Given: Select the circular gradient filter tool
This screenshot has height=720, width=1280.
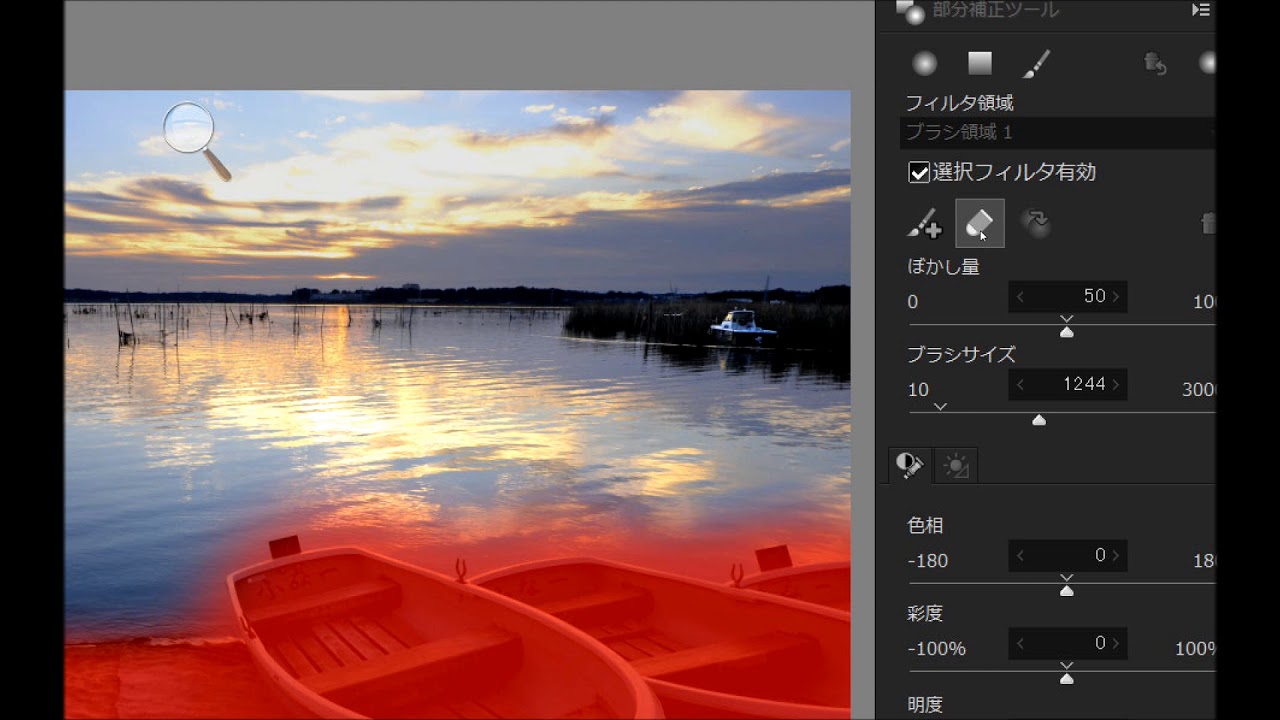Looking at the screenshot, I should click(925, 63).
